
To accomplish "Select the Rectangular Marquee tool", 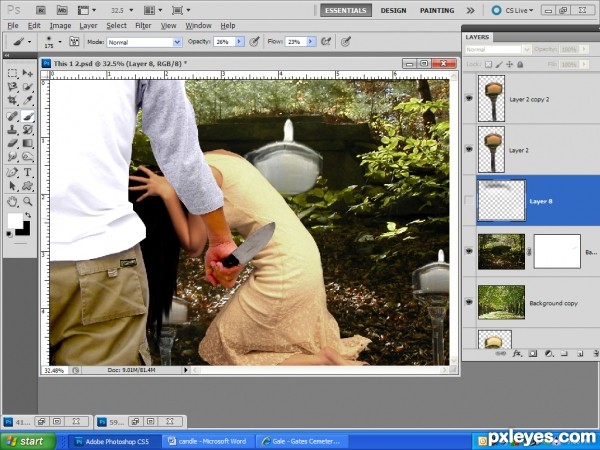I will tap(12, 73).
